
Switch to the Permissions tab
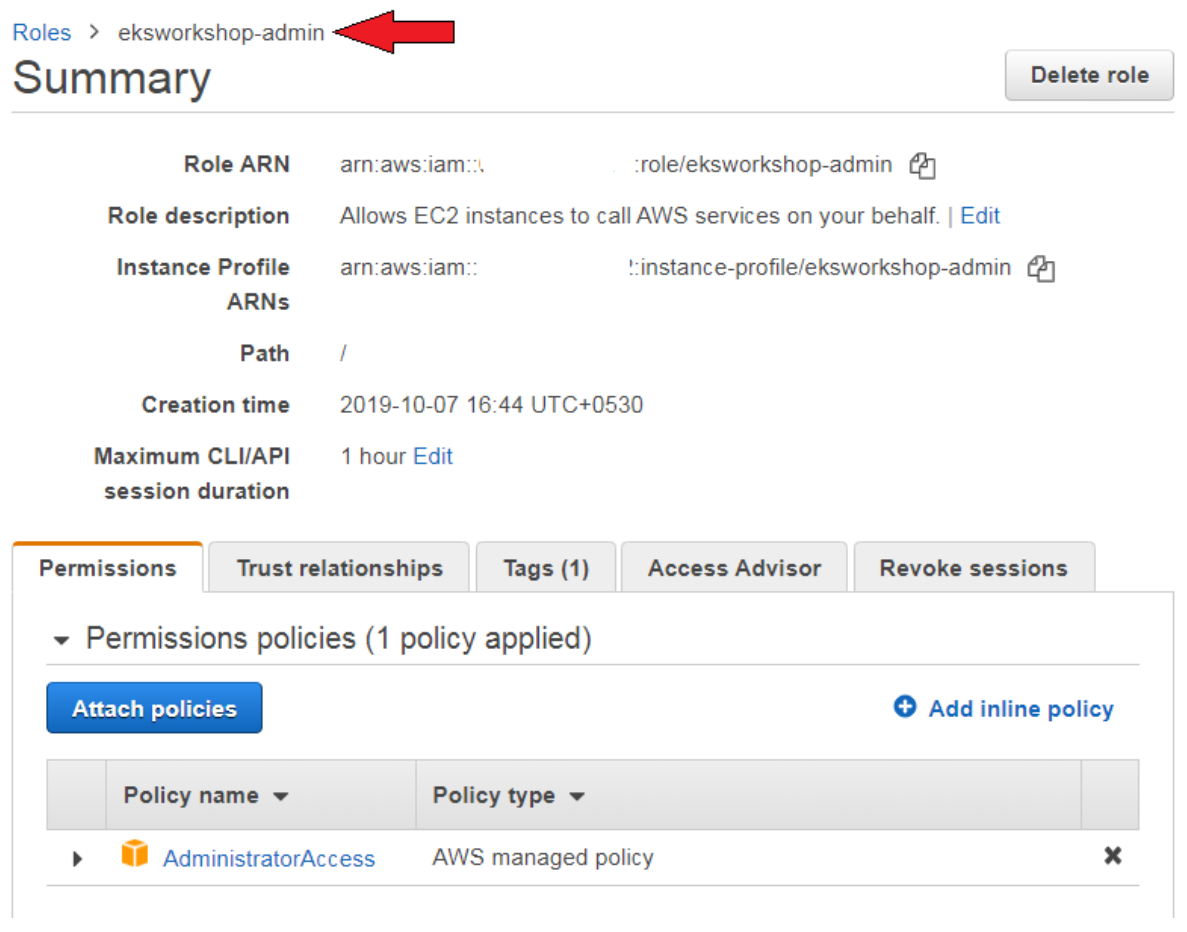[107, 567]
